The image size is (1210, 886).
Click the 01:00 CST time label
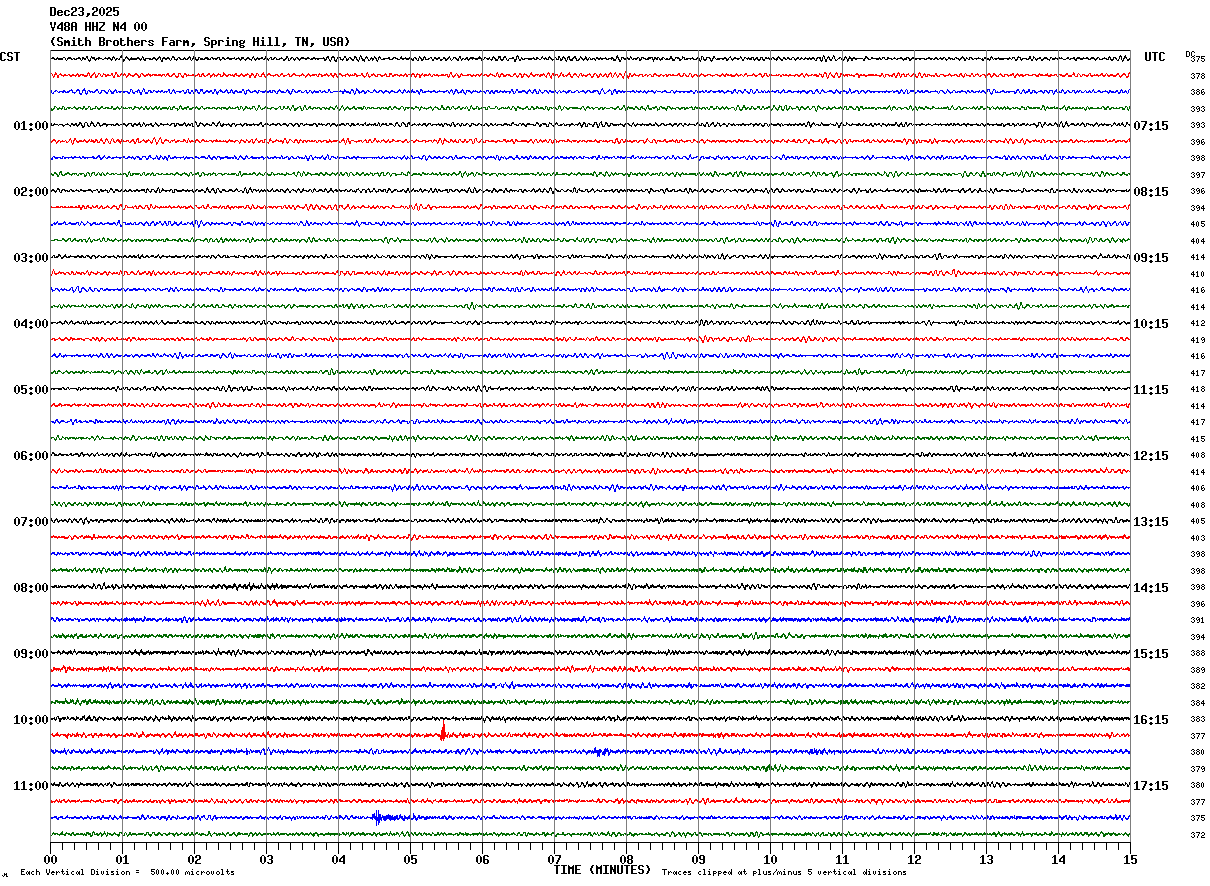31,126
